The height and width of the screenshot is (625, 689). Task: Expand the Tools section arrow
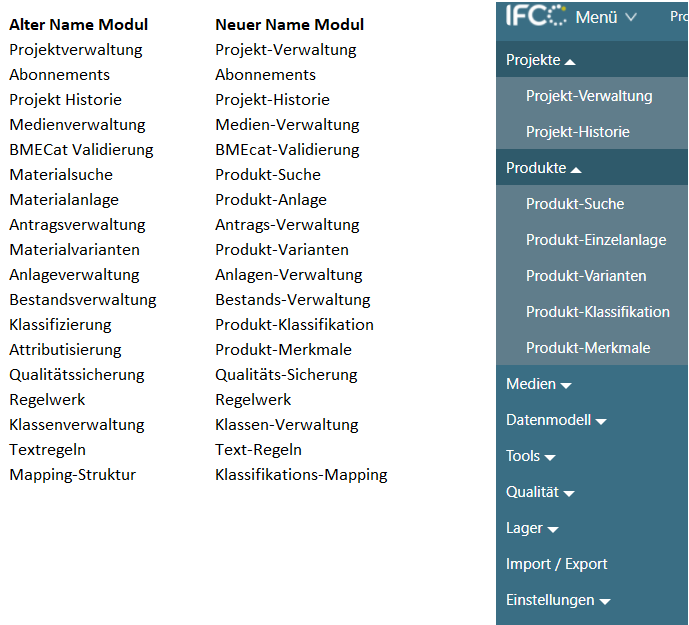[550, 458]
